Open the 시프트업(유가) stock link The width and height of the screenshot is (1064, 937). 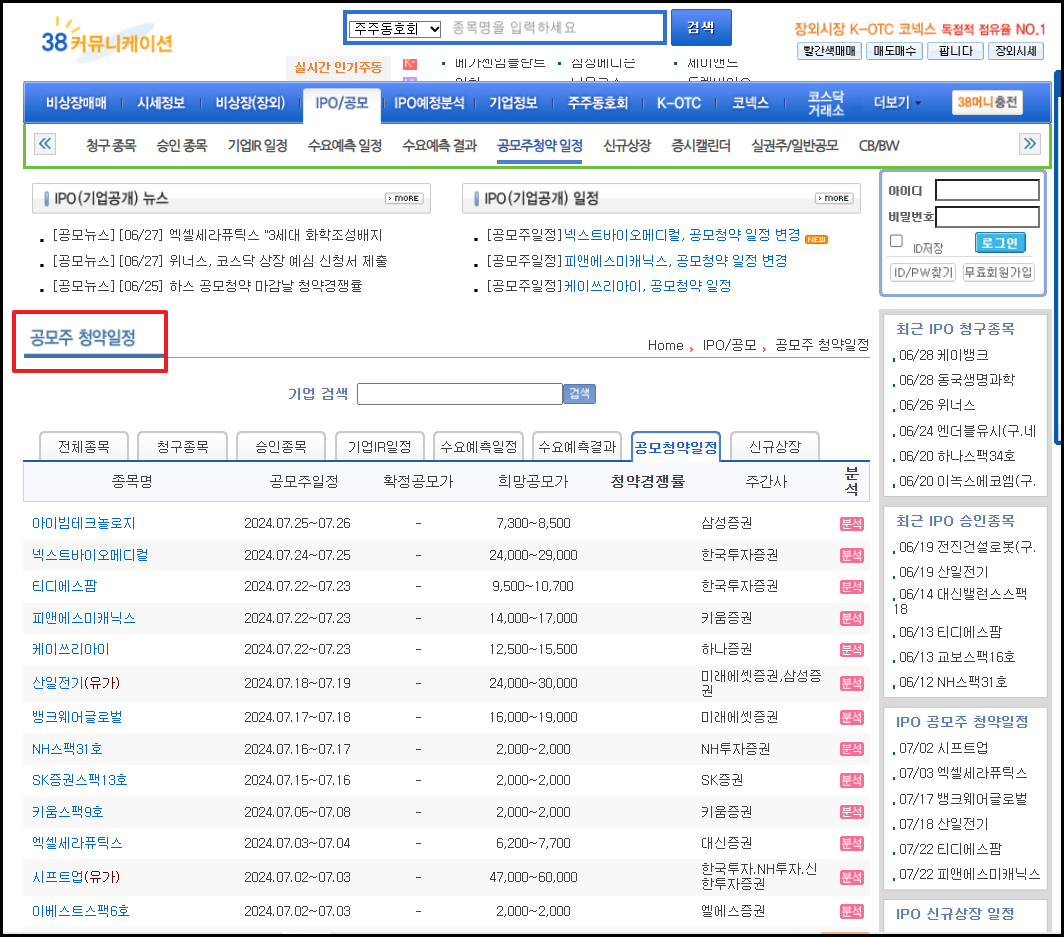coord(76,877)
